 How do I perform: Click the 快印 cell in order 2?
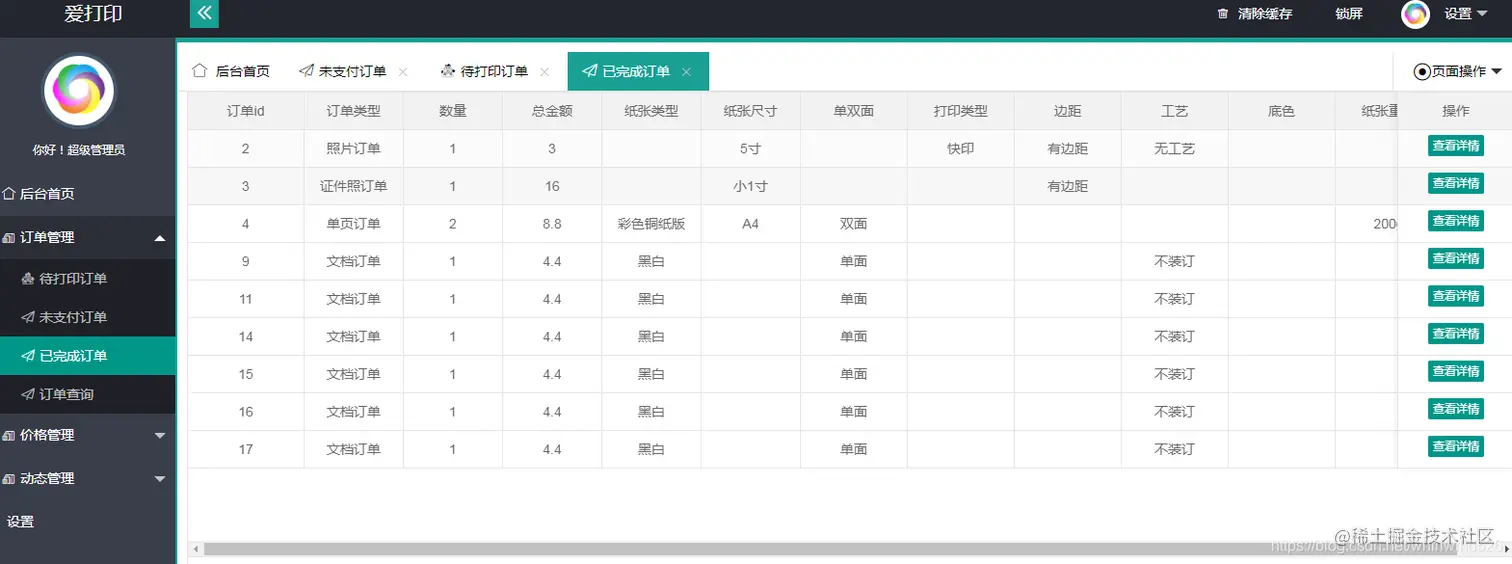tap(960, 149)
